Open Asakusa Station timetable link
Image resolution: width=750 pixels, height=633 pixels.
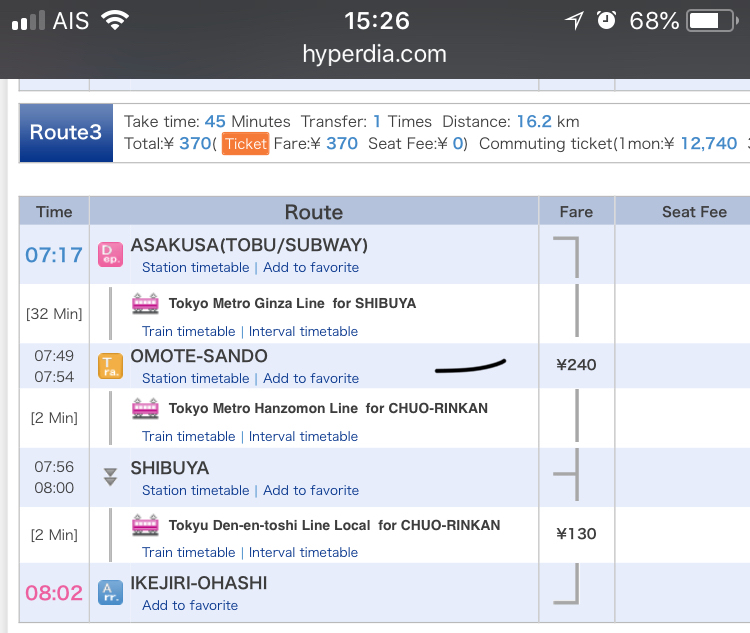coord(196,267)
